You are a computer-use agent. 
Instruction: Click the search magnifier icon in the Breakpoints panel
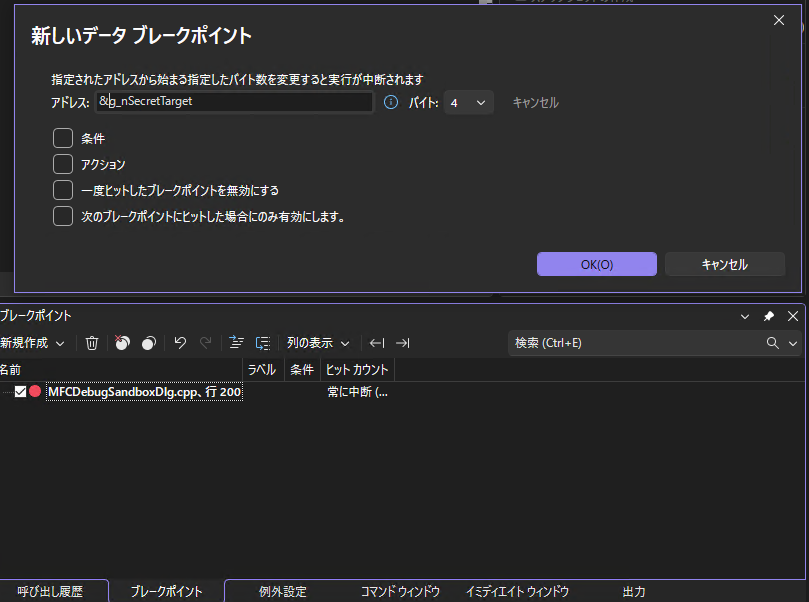tap(772, 343)
